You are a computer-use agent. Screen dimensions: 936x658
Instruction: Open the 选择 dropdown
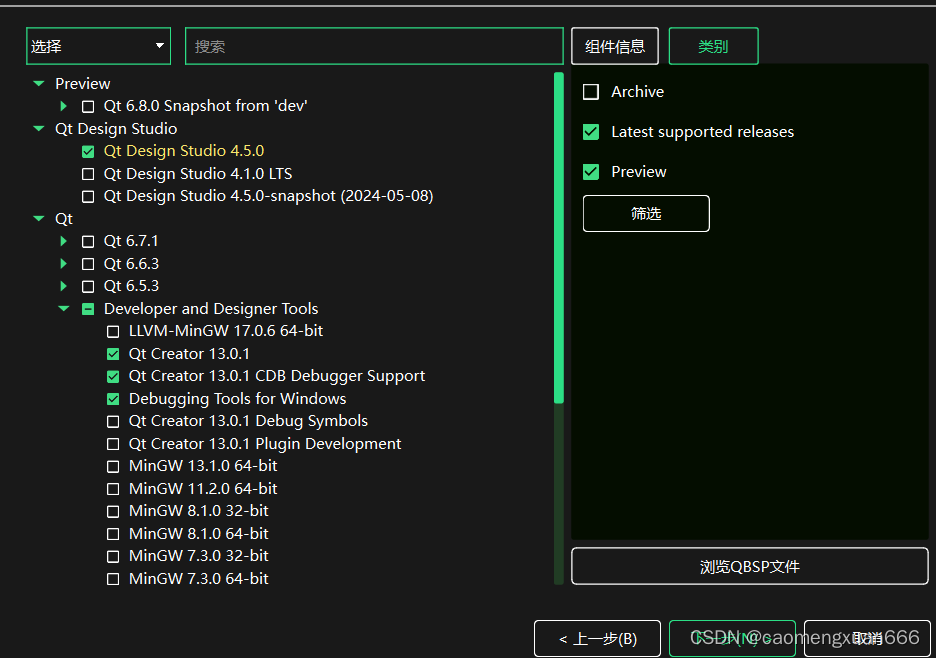(98, 46)
